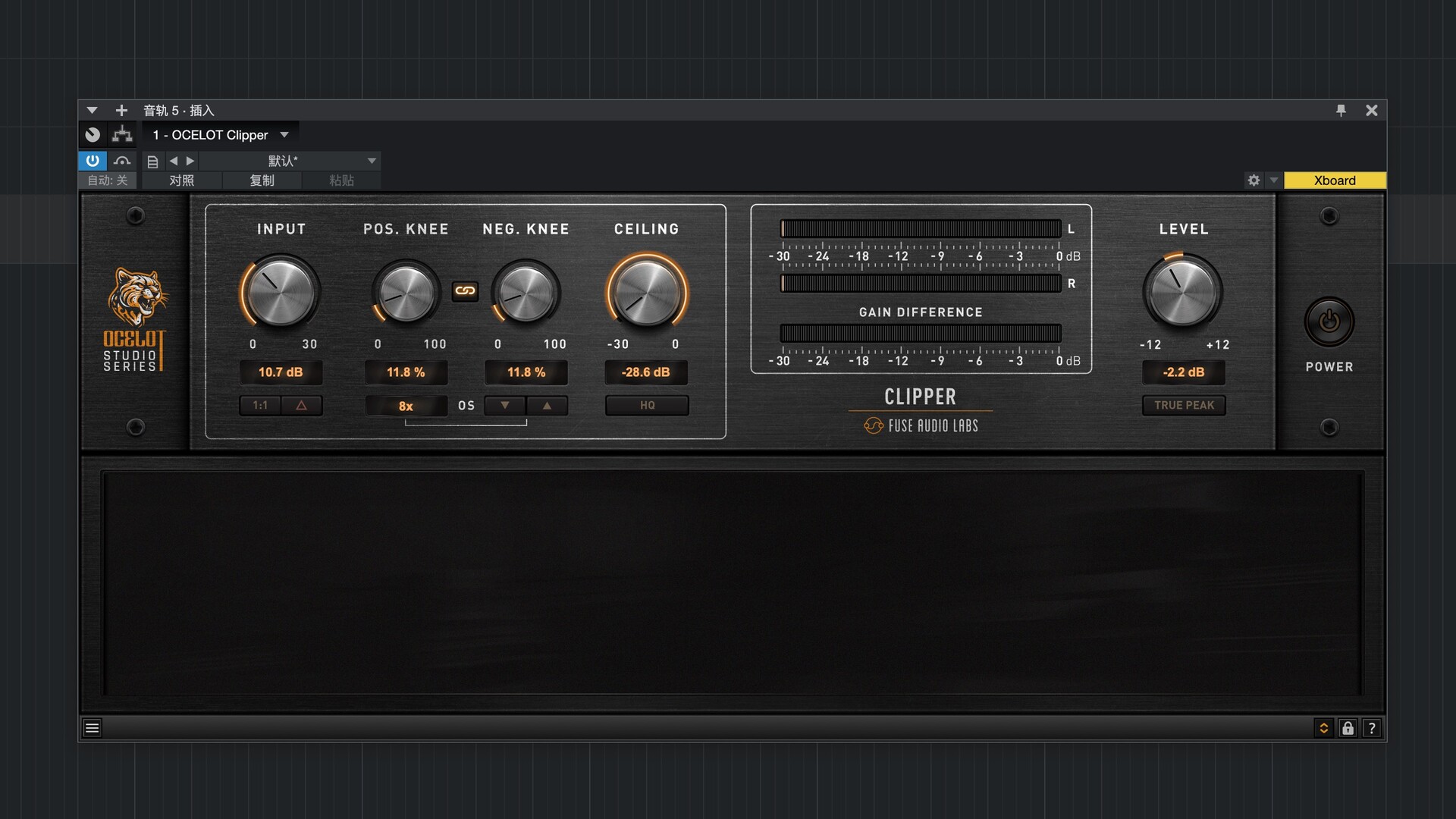The height and width of the screenshot is (819, 1456).
Task: Open the routing channel editor icon
Action: pos(122,135)
